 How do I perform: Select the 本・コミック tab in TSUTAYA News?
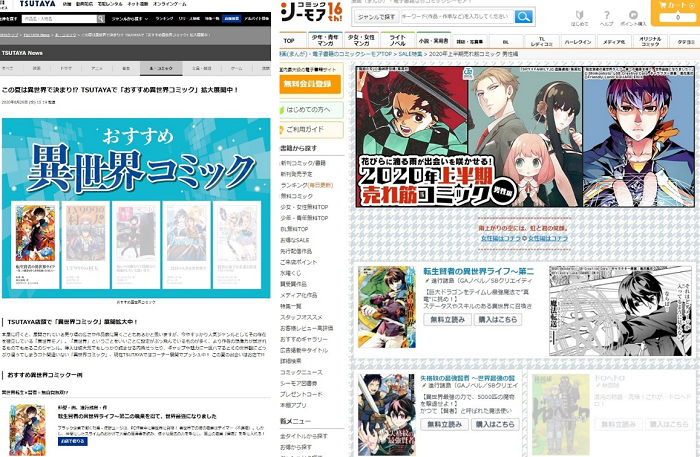tap(161, 68)
